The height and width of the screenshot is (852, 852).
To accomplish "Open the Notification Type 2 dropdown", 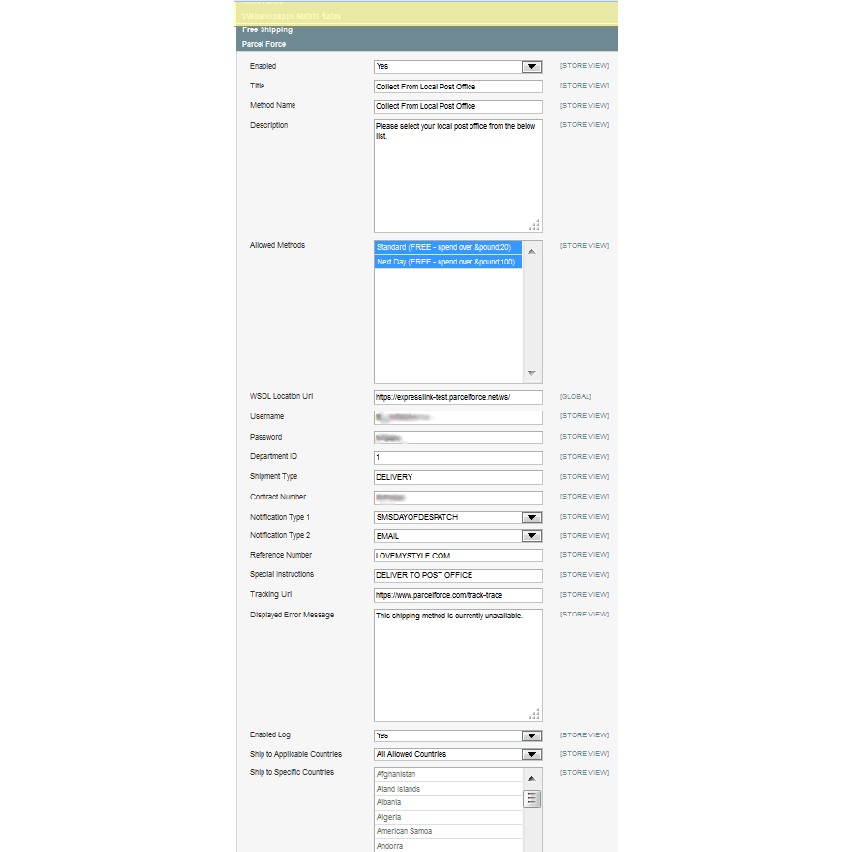I will coord(458,536).
